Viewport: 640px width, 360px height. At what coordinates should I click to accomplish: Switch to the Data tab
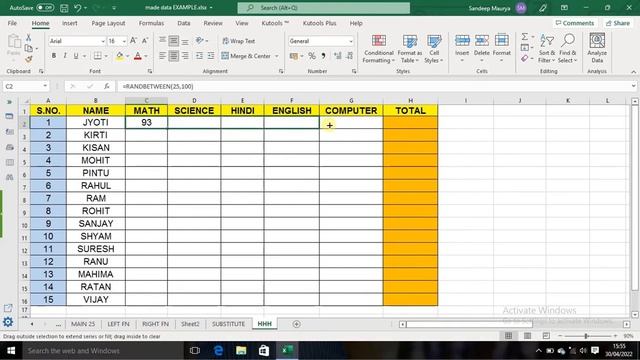click(x=184, y=23)
